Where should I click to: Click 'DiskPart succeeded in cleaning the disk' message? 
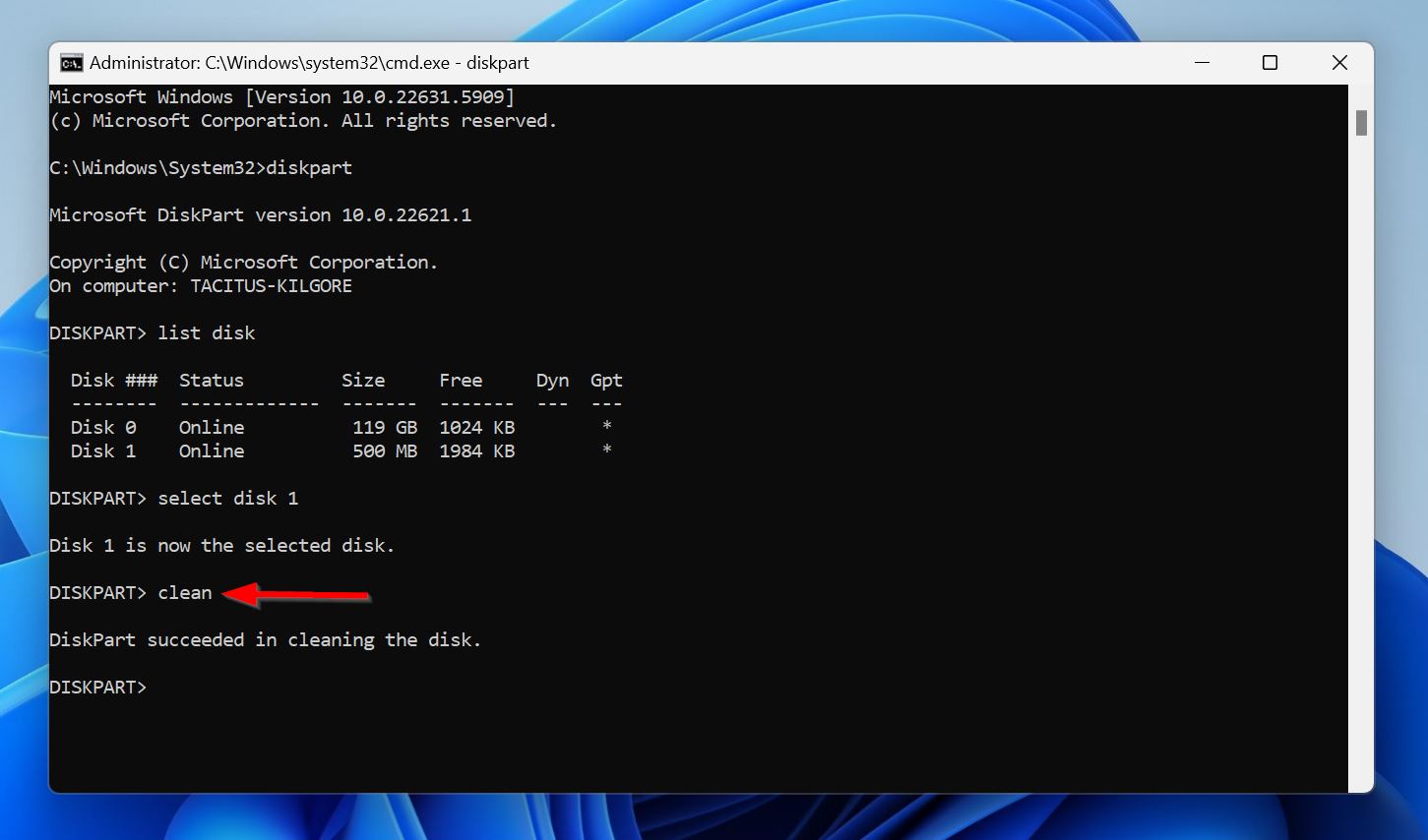click(265, 639)
